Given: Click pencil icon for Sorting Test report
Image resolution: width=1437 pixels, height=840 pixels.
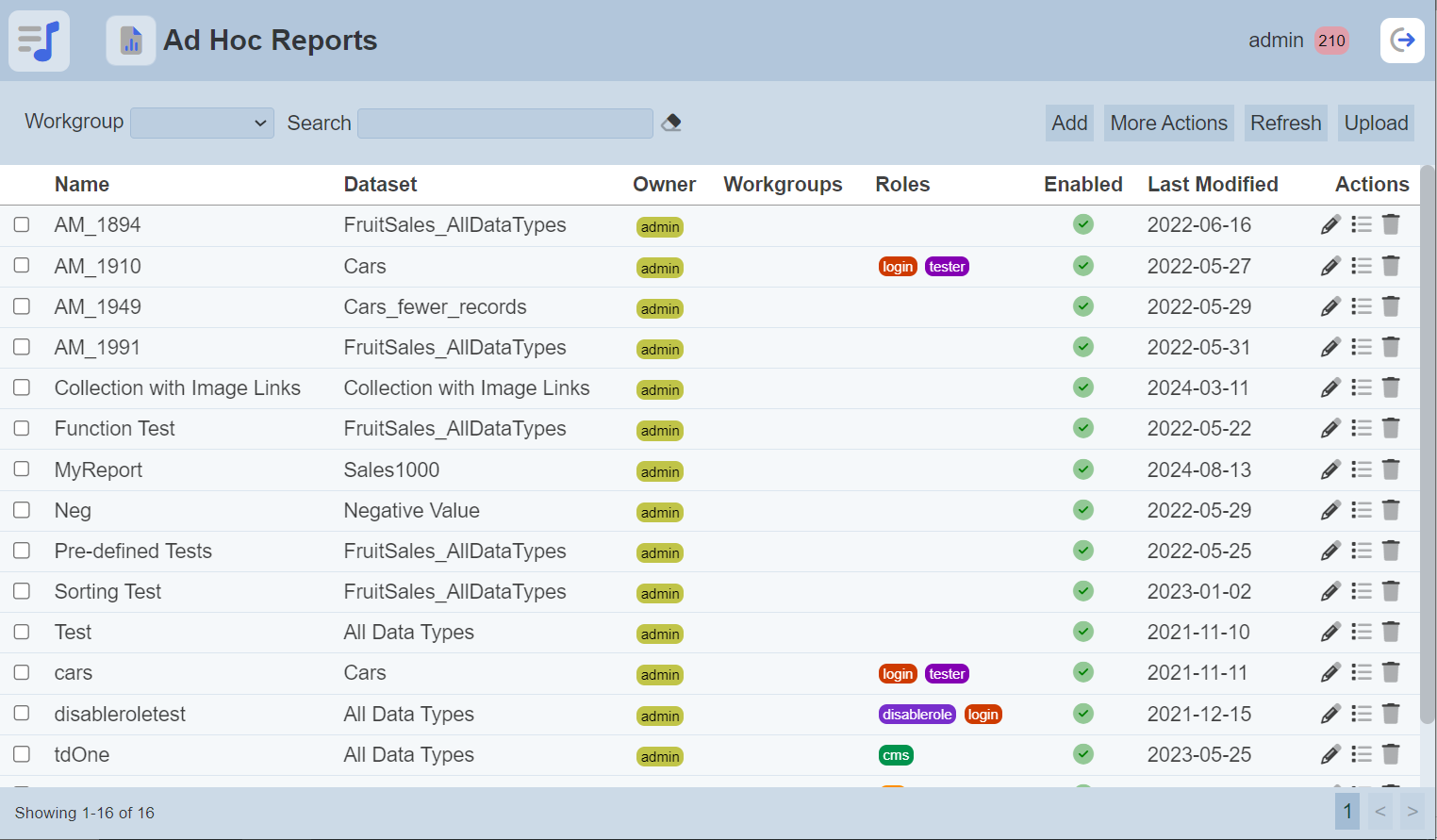Looking at the screenshot, I should point(1330,591).
